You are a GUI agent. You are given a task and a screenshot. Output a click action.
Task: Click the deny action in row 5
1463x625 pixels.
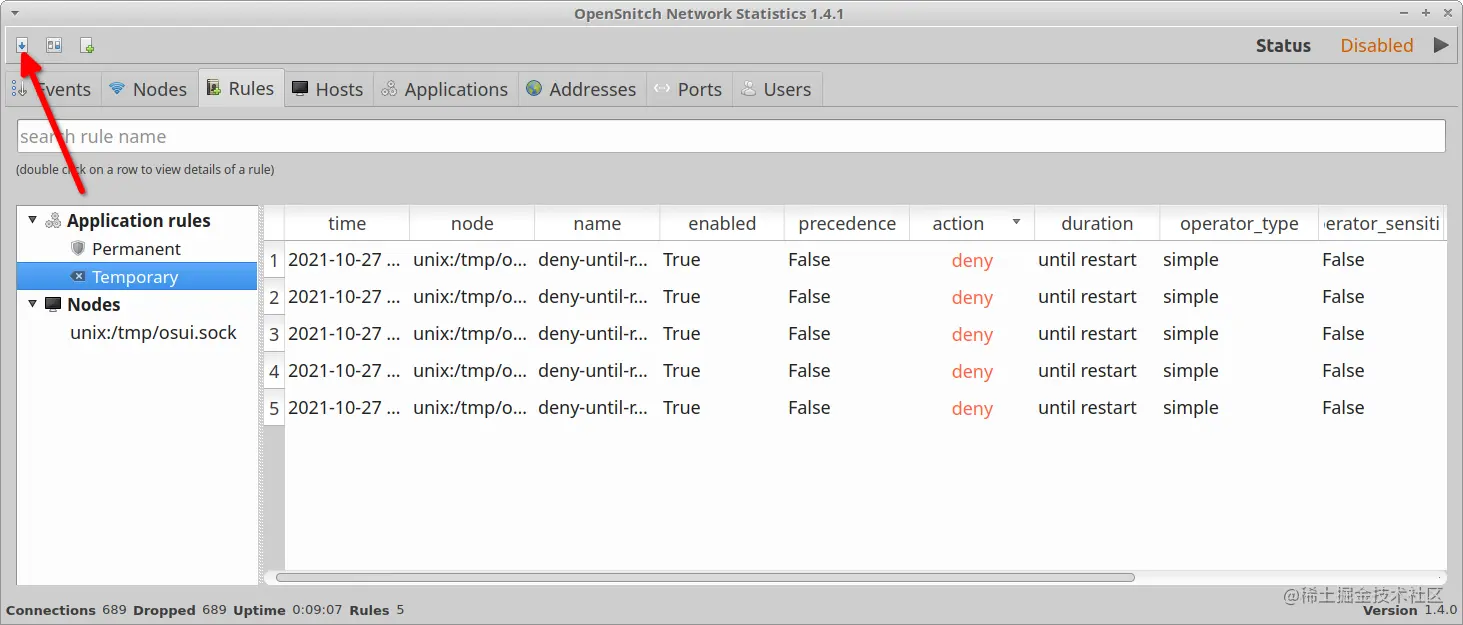[x=972, y=408]
